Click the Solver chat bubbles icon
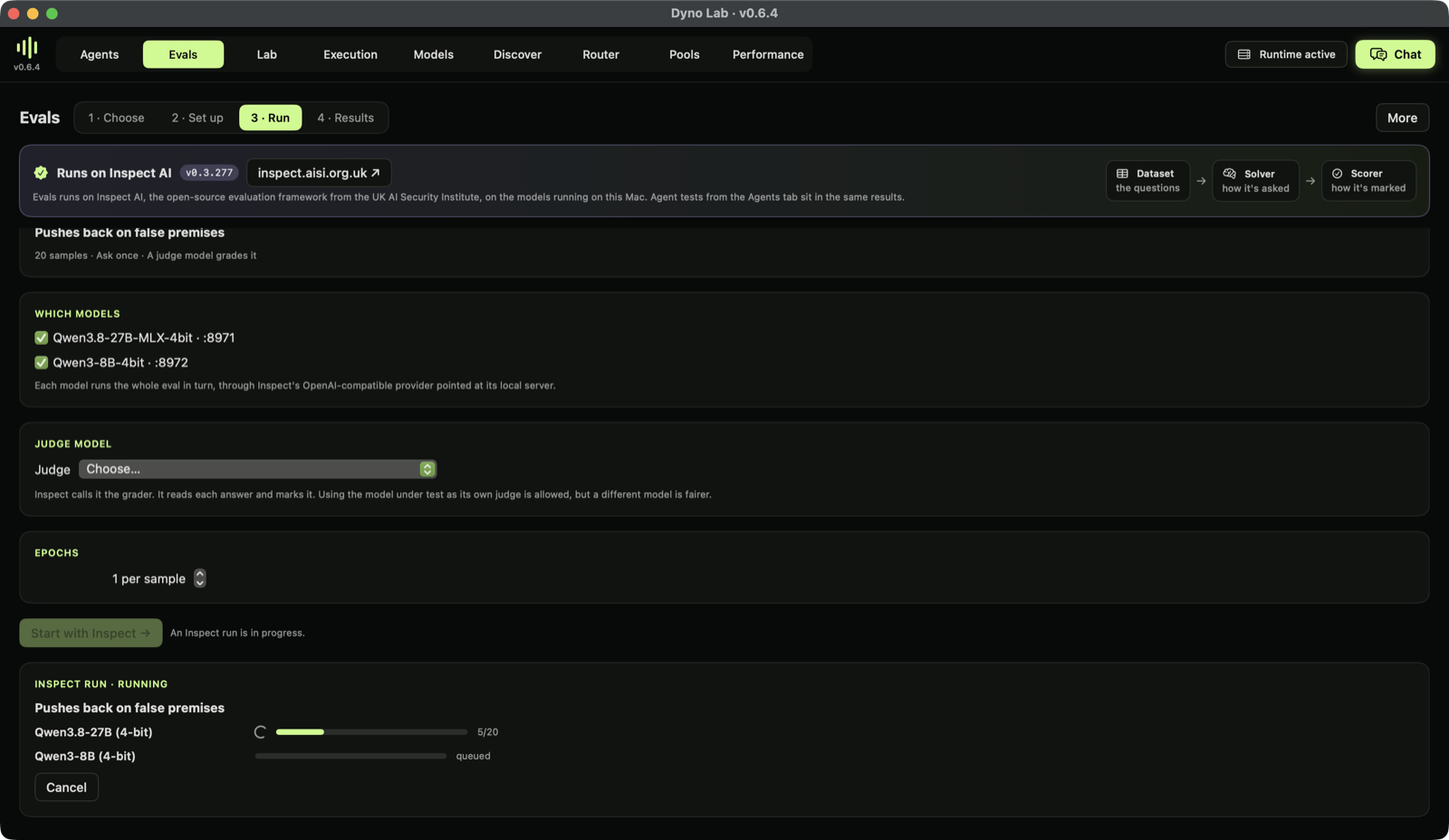The image size is (1449, 840). pyautogui.click(x=1229, y=174)
